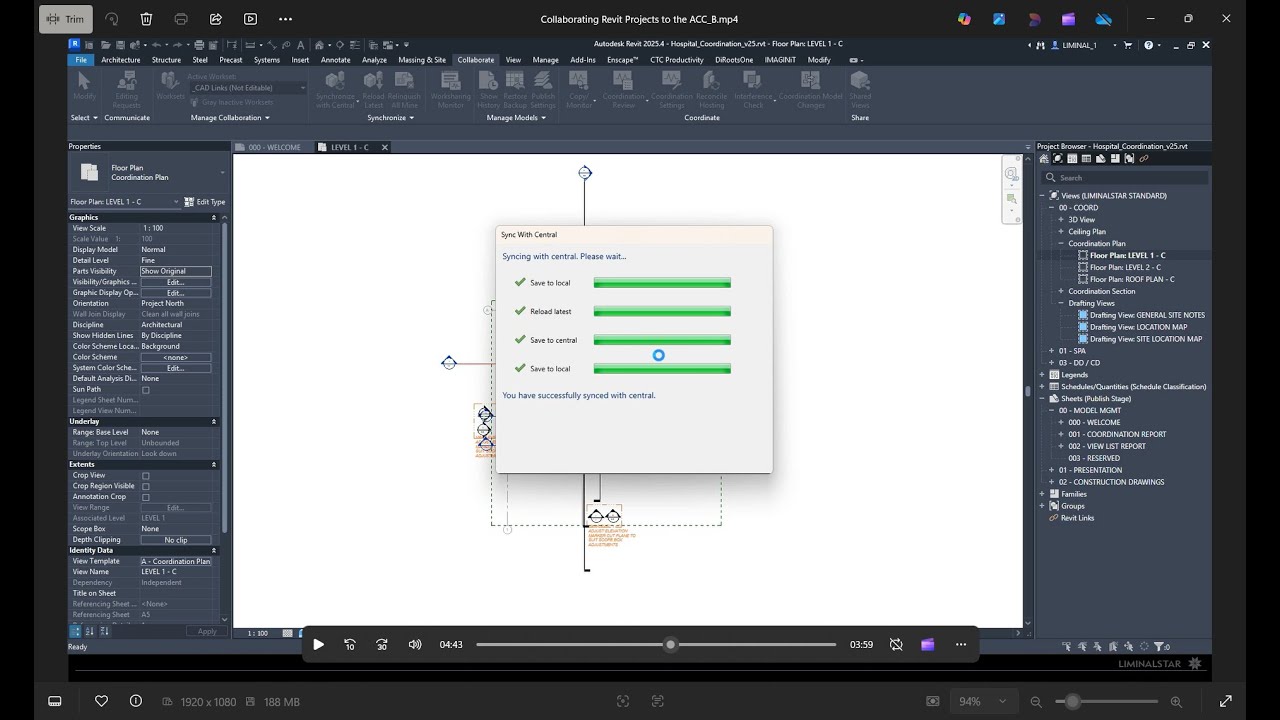Click the print icon in the player toolbar

point(181,19)
